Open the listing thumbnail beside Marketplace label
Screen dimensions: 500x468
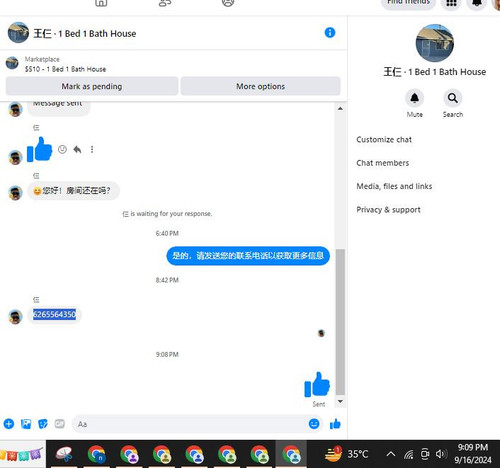(12, 63)
